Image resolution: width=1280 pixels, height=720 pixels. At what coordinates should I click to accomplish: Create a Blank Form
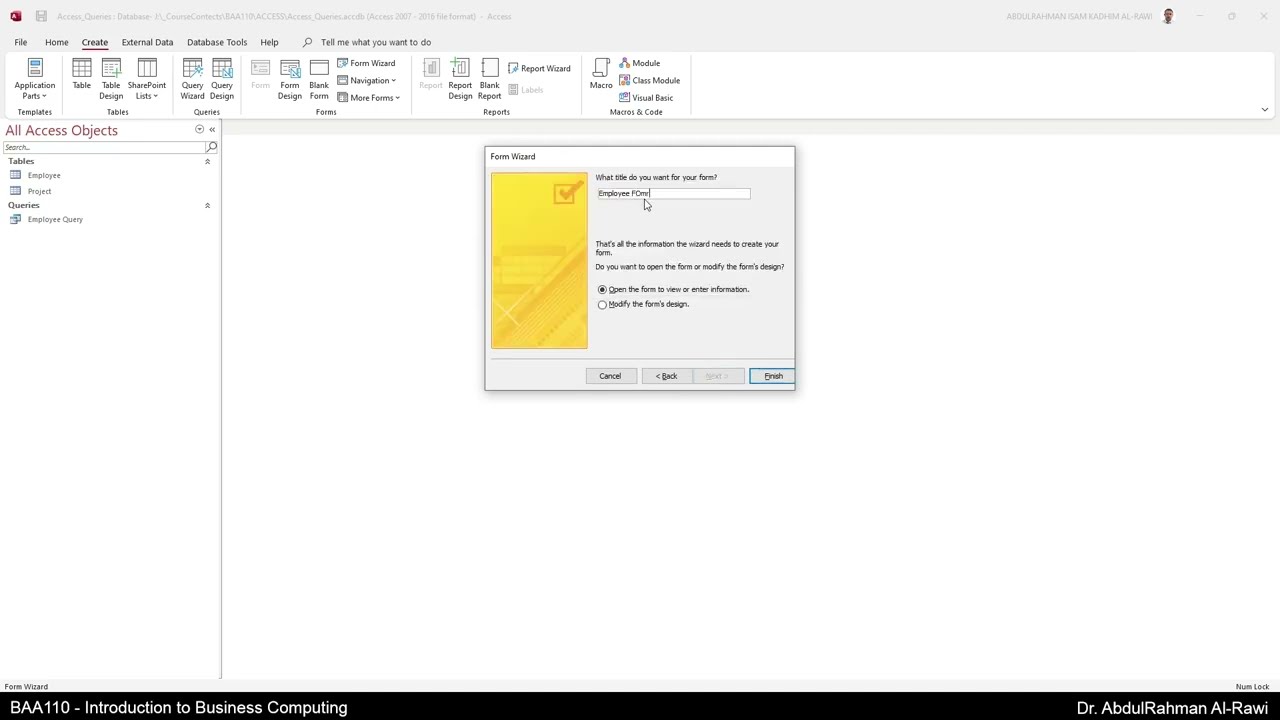pos(319,79)
